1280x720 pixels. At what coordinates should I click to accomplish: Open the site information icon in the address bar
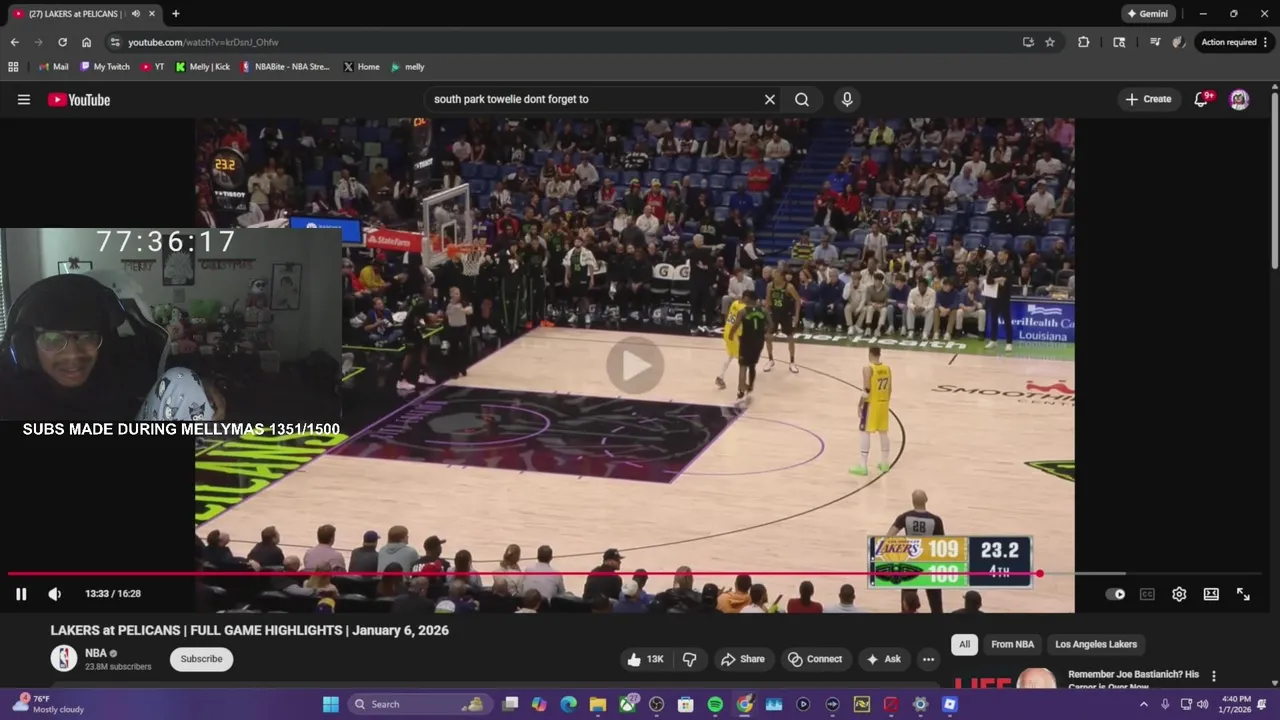point(115,42)
